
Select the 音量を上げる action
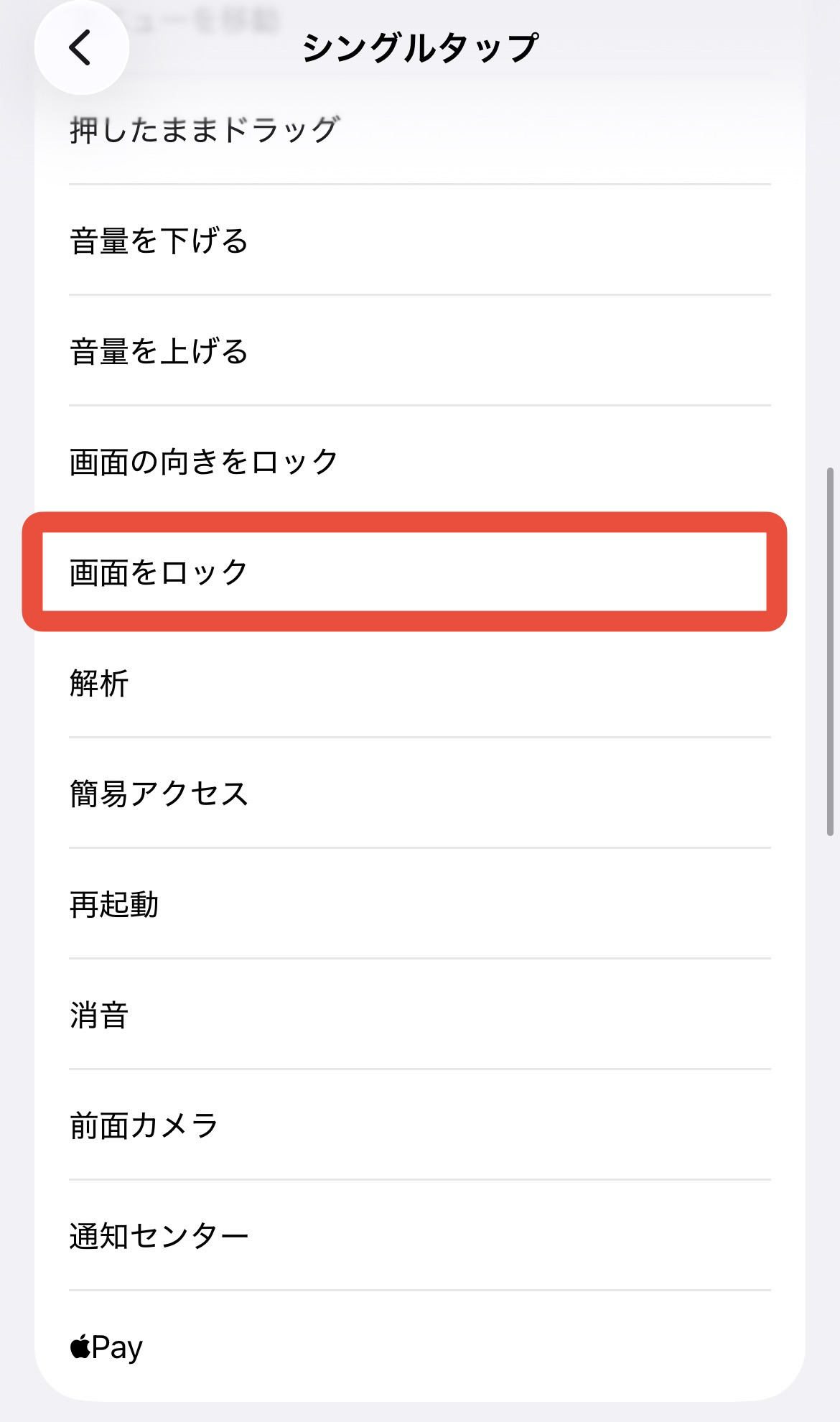click(159, 351)
